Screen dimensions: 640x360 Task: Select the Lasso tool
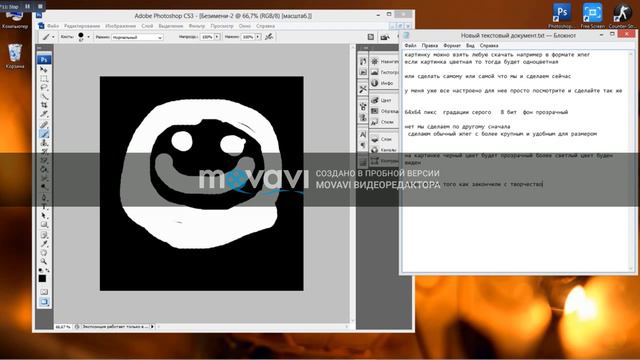(44, 87)
